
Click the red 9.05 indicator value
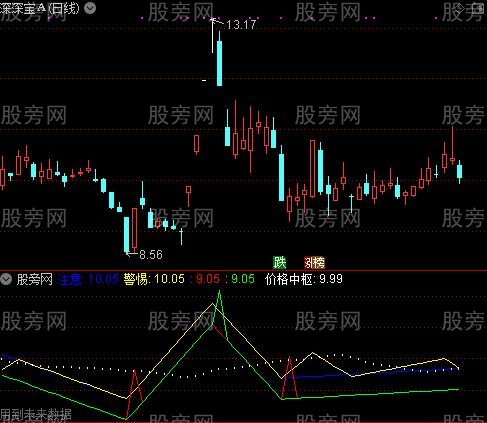pyautogui.click(x=208, y=279)
